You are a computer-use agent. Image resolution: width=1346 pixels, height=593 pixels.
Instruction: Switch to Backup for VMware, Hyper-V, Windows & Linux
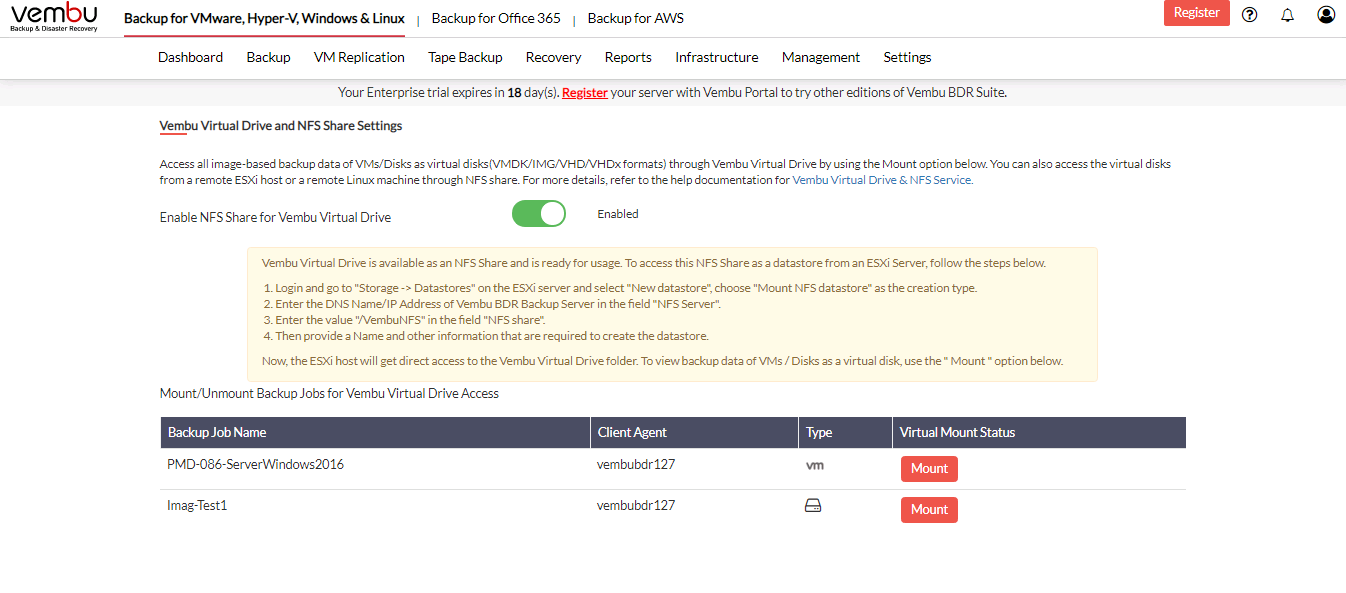264,18
